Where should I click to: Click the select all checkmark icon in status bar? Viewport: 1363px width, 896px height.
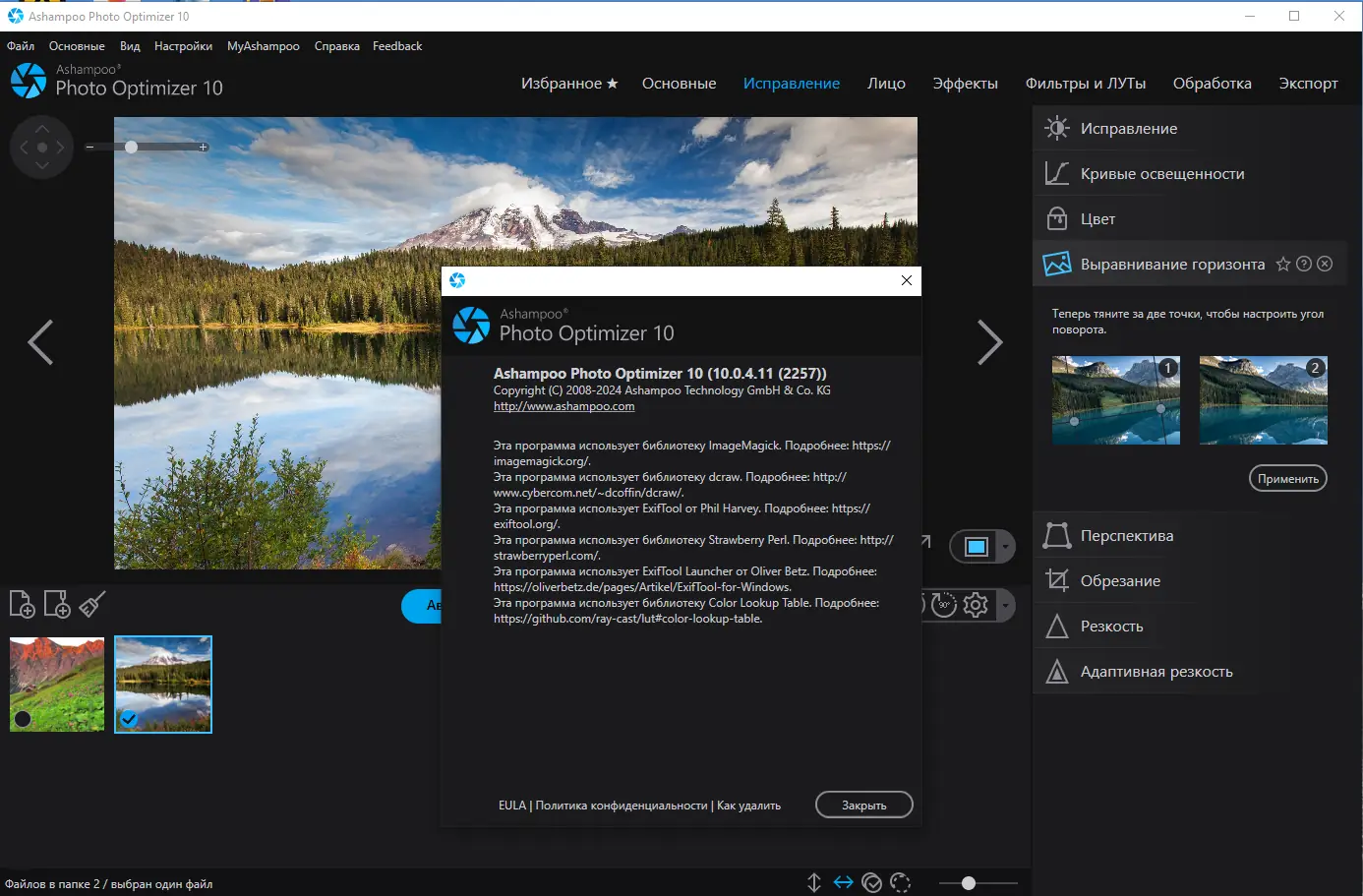[x=872, y=882]
